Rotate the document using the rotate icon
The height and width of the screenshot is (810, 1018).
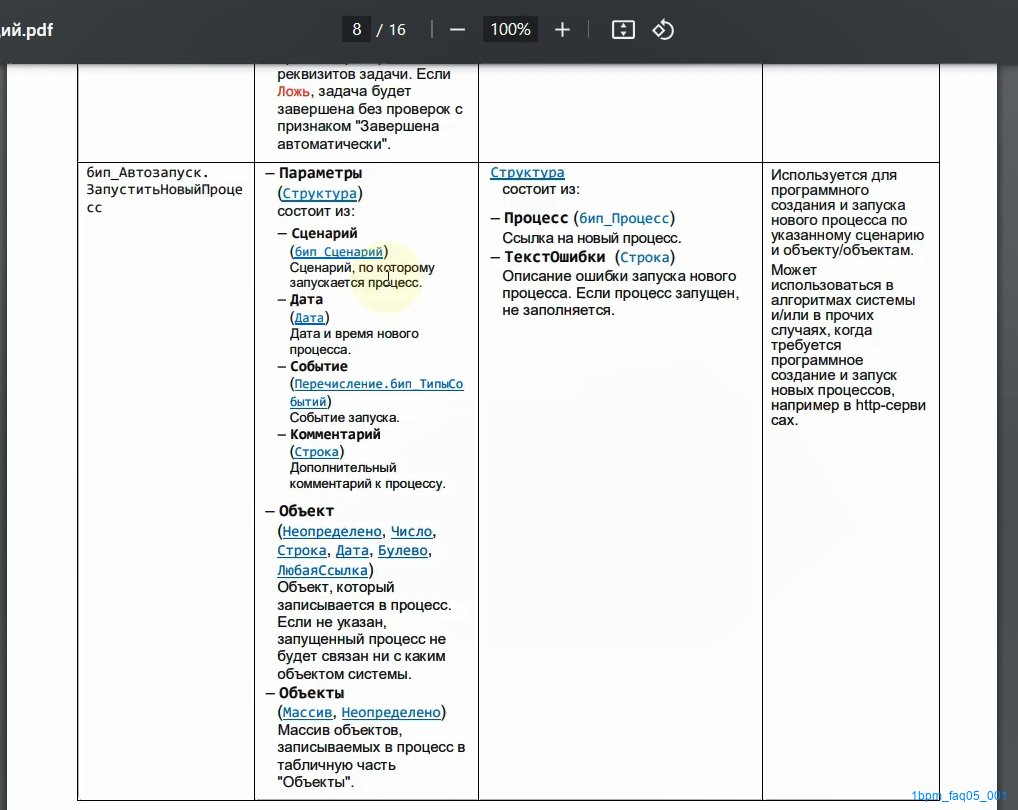pyautogui.click(x=663, y=29)
